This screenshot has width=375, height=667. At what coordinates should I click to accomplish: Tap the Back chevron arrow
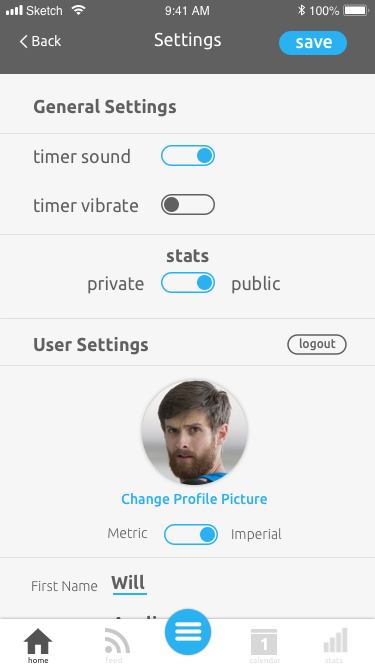pos(23,41)
